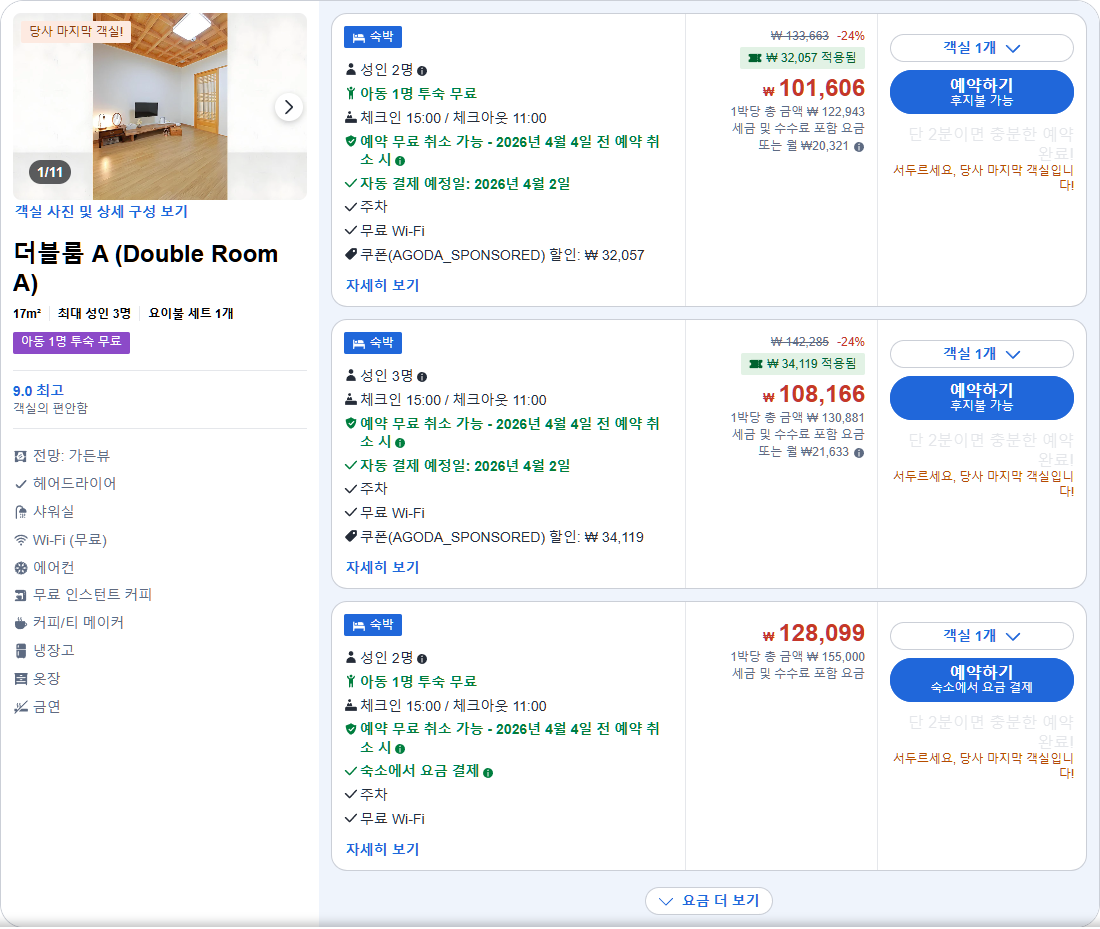The width and height of the screenshot is (1100, 929).
Task: Open 객실 1개 dropdown for ₩101,606 offer
Action: tap(981, 48)
